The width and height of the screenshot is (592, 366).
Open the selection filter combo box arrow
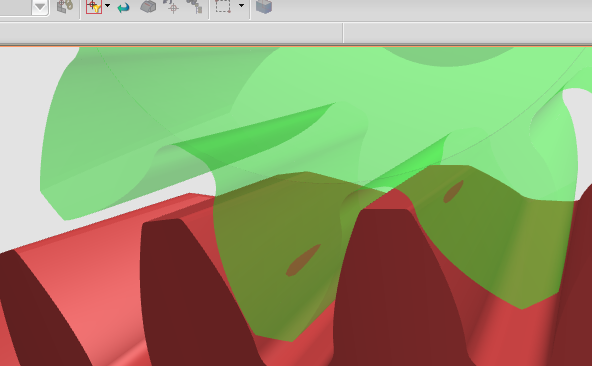tap(40, 6)
